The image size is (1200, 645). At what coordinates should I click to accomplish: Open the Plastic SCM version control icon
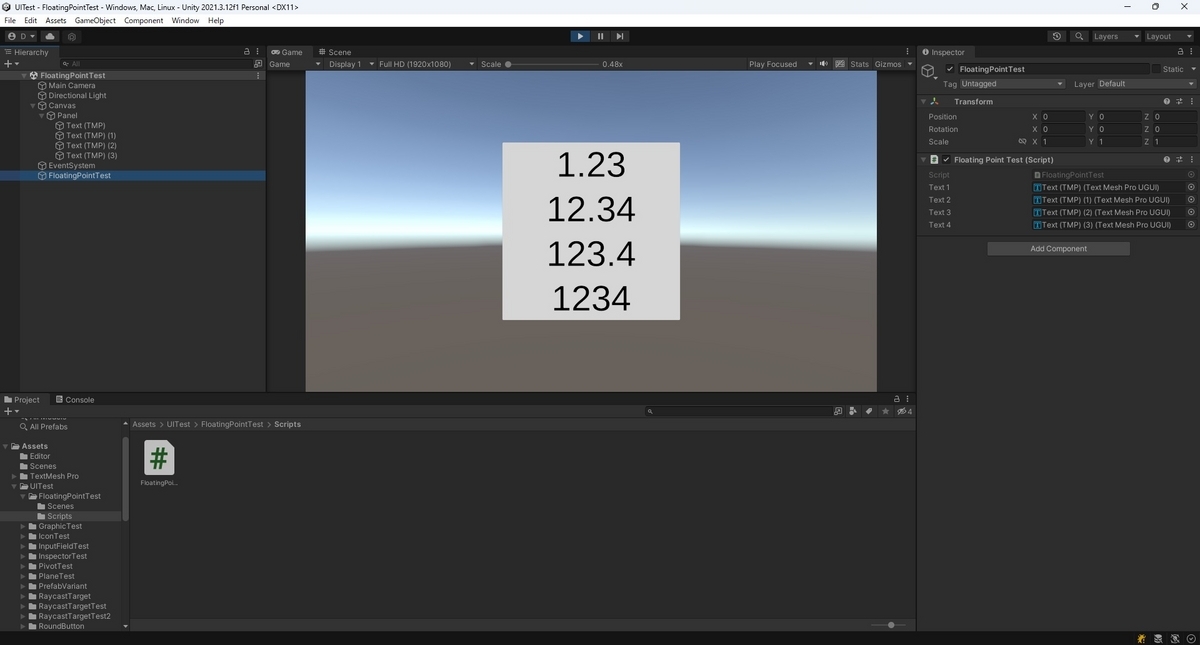click(72, 36)
